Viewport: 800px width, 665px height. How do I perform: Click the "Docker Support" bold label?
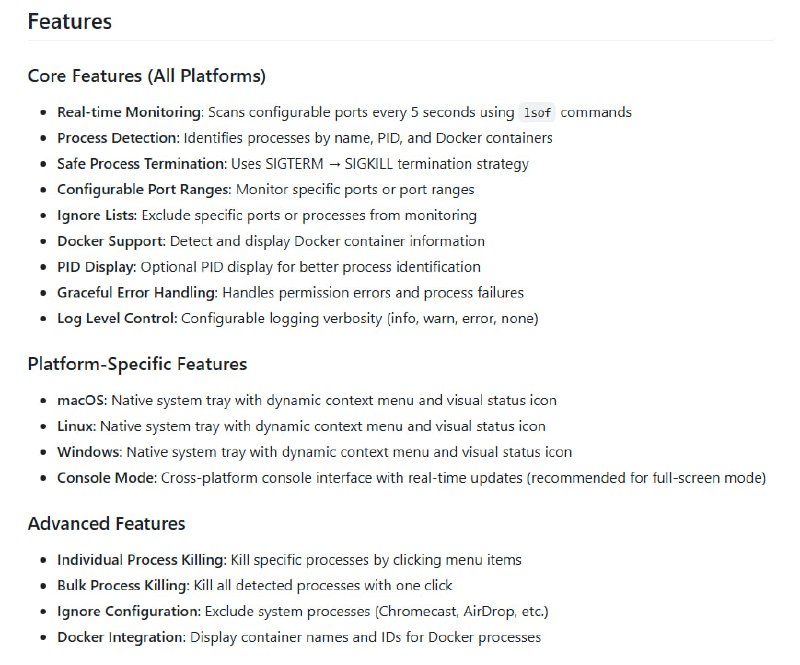(111, 241)
